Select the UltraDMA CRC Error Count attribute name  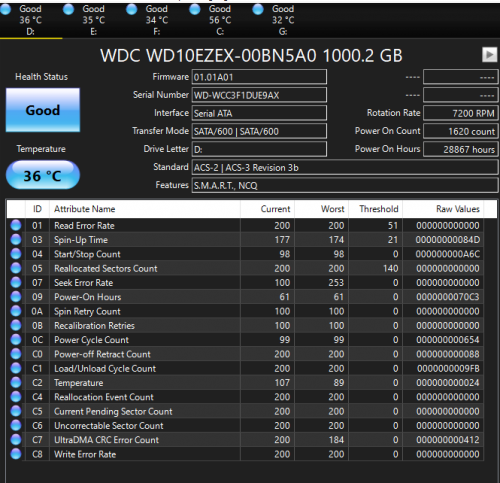pyautogui.click(x=107, y=440)
